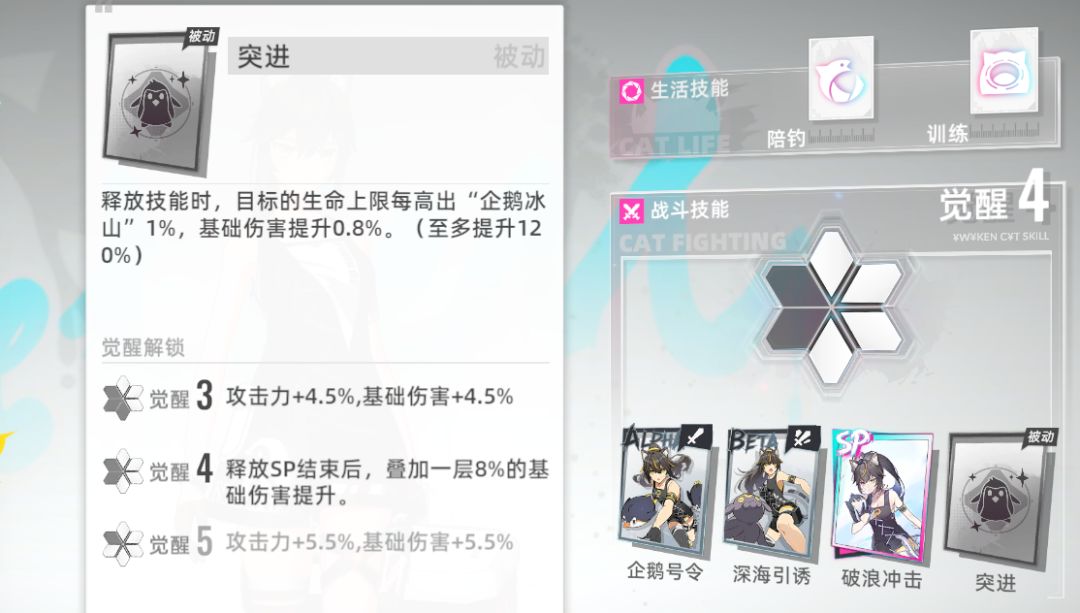Select the 突进 passive skill card
The width and height of the screenshot is (1080, 613).
tap(1000, 494)
